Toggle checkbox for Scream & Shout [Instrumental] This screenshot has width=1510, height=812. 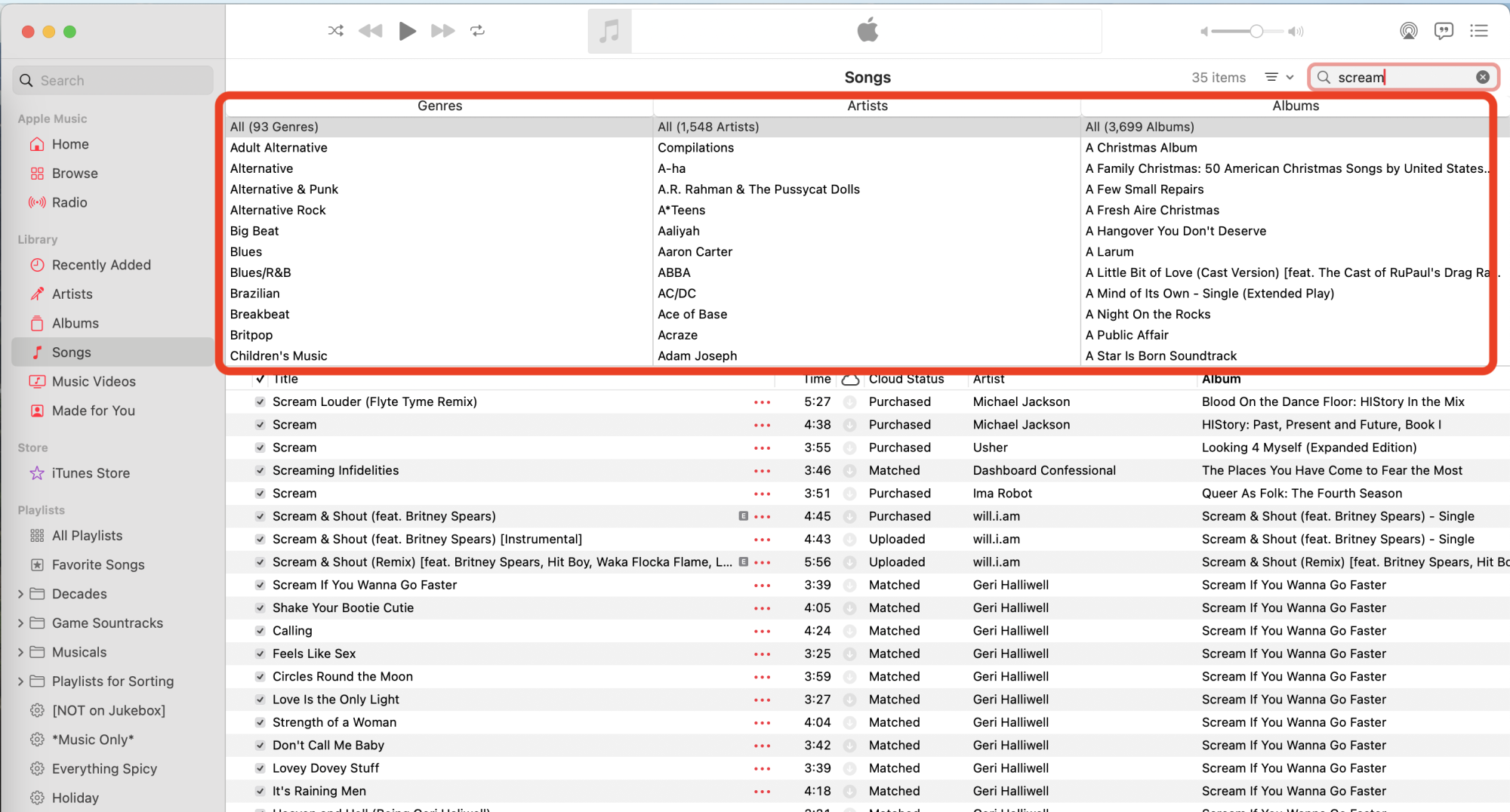[x=260, y=540]
